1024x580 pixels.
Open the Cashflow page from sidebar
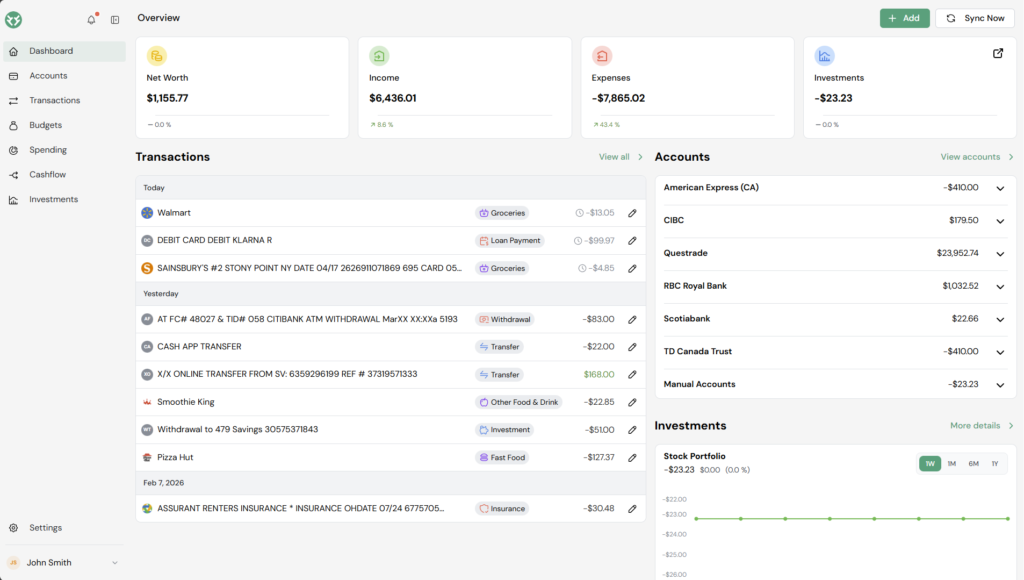[48, 175]
